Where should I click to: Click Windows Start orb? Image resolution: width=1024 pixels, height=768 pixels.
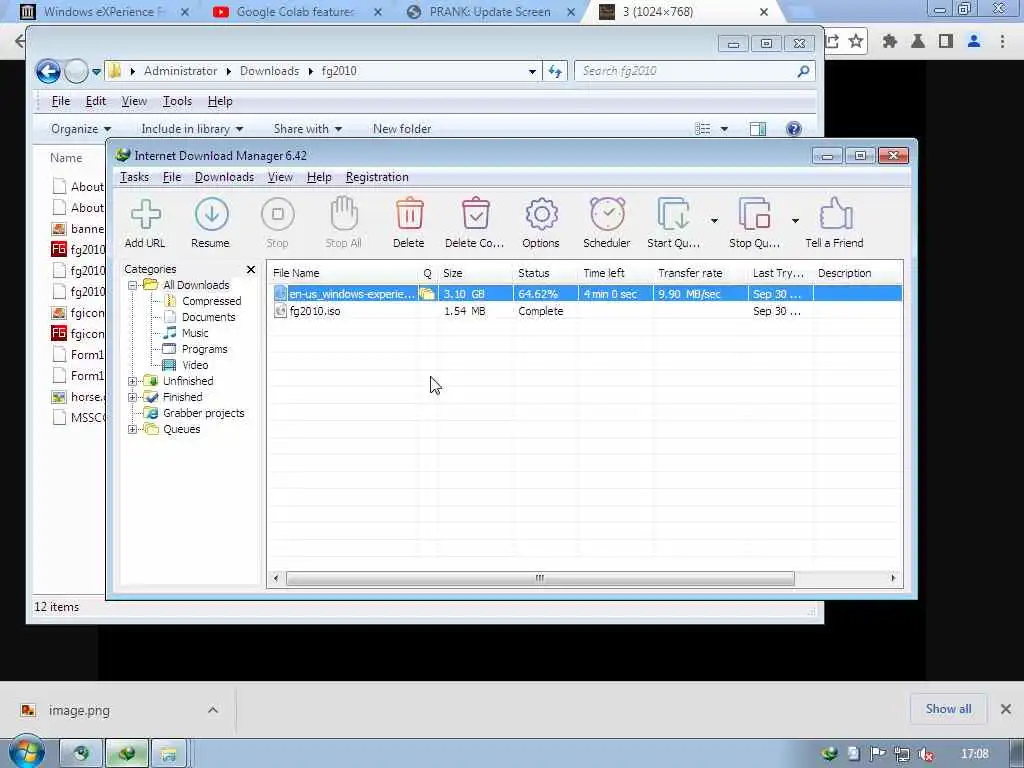(26, 753)
